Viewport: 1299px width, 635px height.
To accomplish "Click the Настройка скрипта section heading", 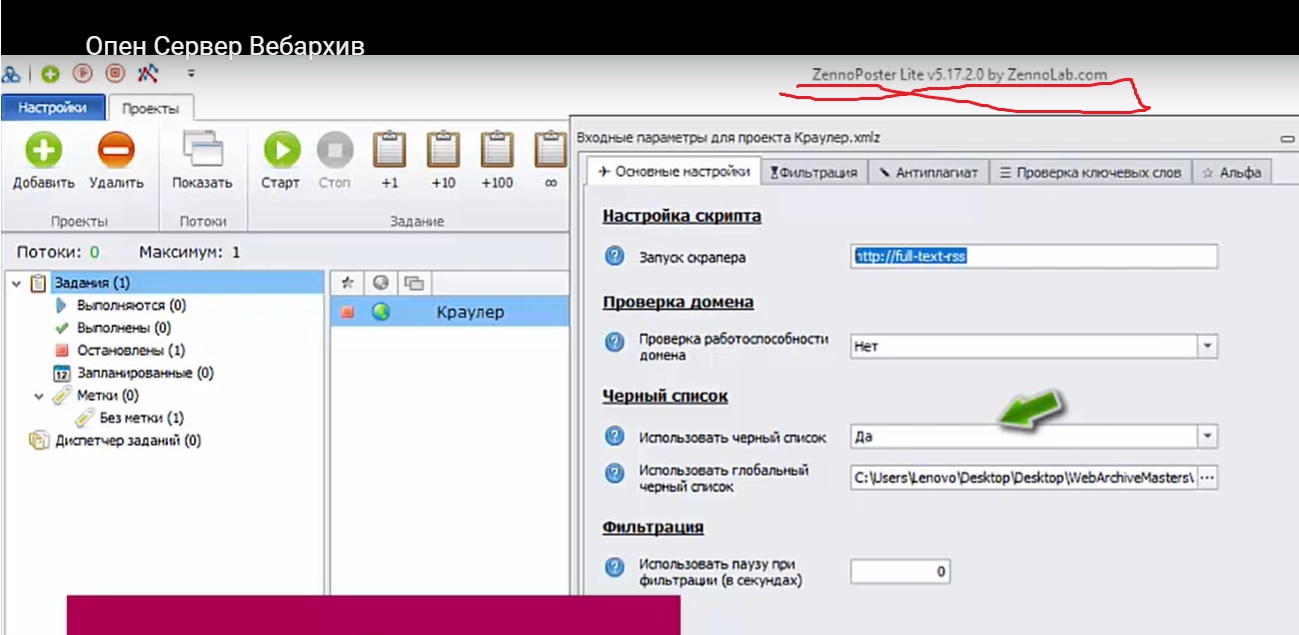I will [x=682, y=216].
